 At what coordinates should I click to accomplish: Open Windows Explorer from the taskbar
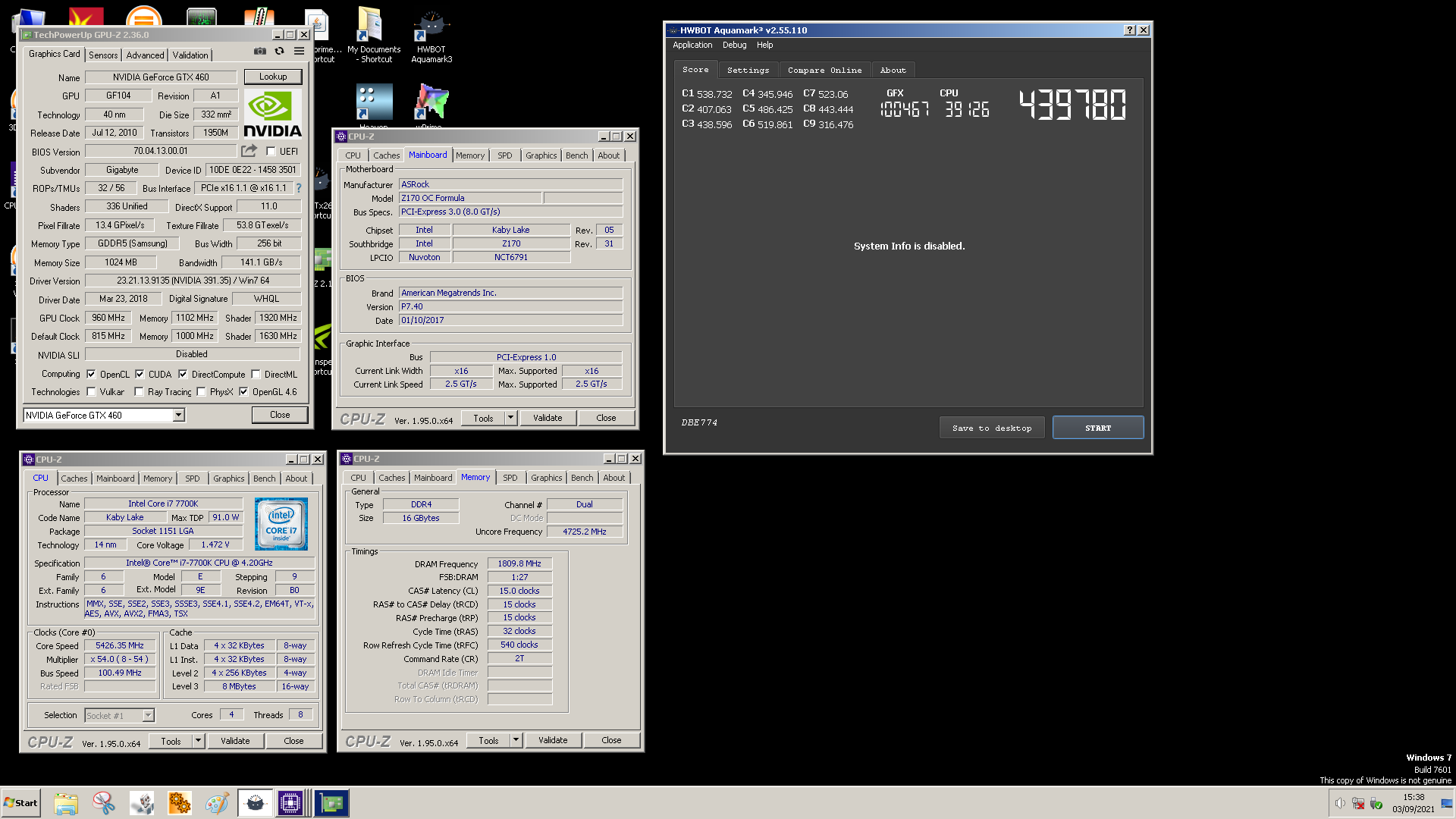coord(66,803)
